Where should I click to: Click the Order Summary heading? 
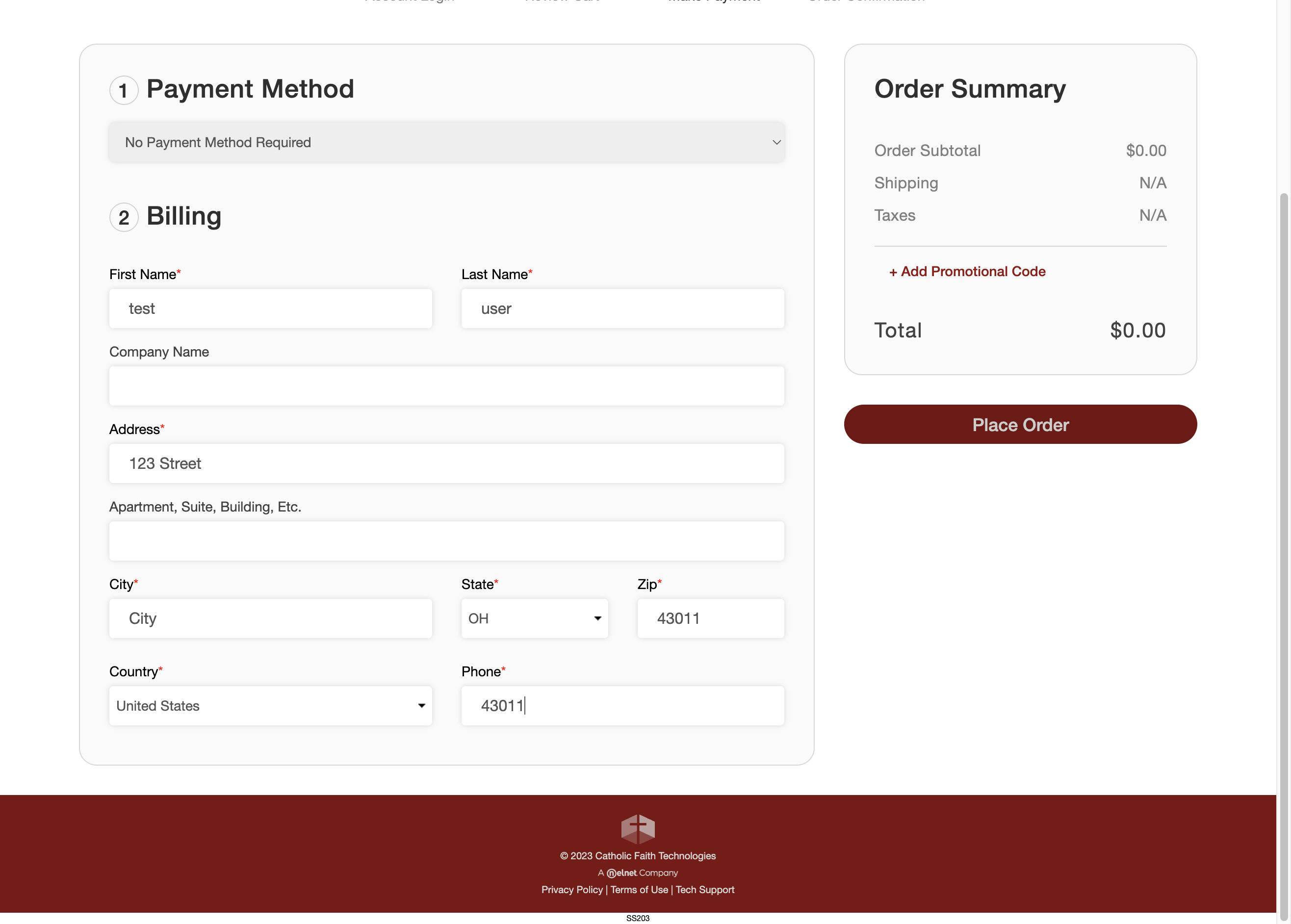970,89
